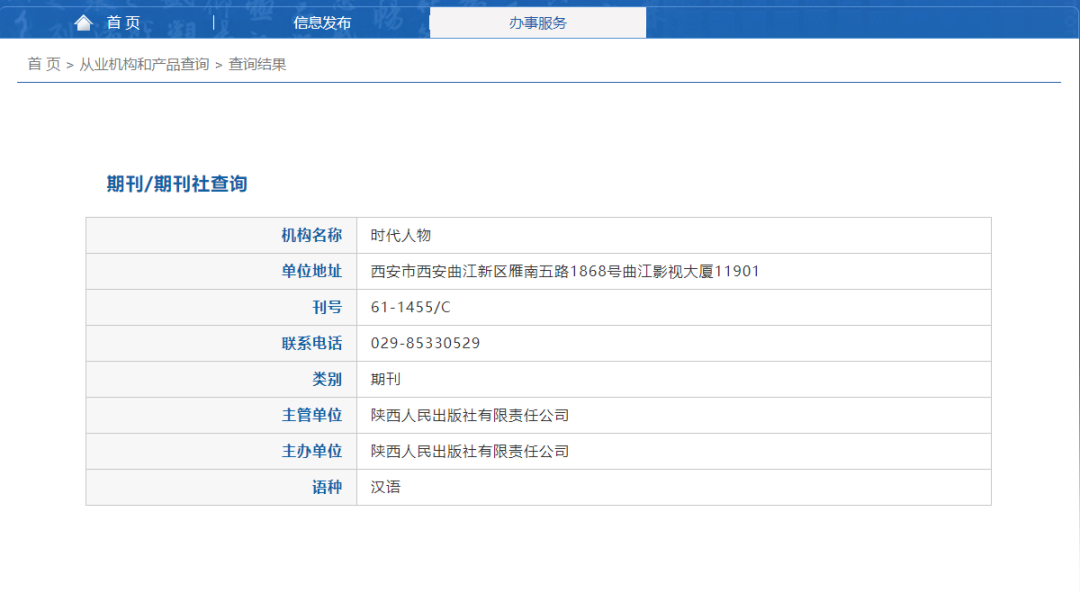Click the 主办单位 label cell
The width and height of the screenshot is (1080, 593).
pyautogui.click(x=221, y=451)
